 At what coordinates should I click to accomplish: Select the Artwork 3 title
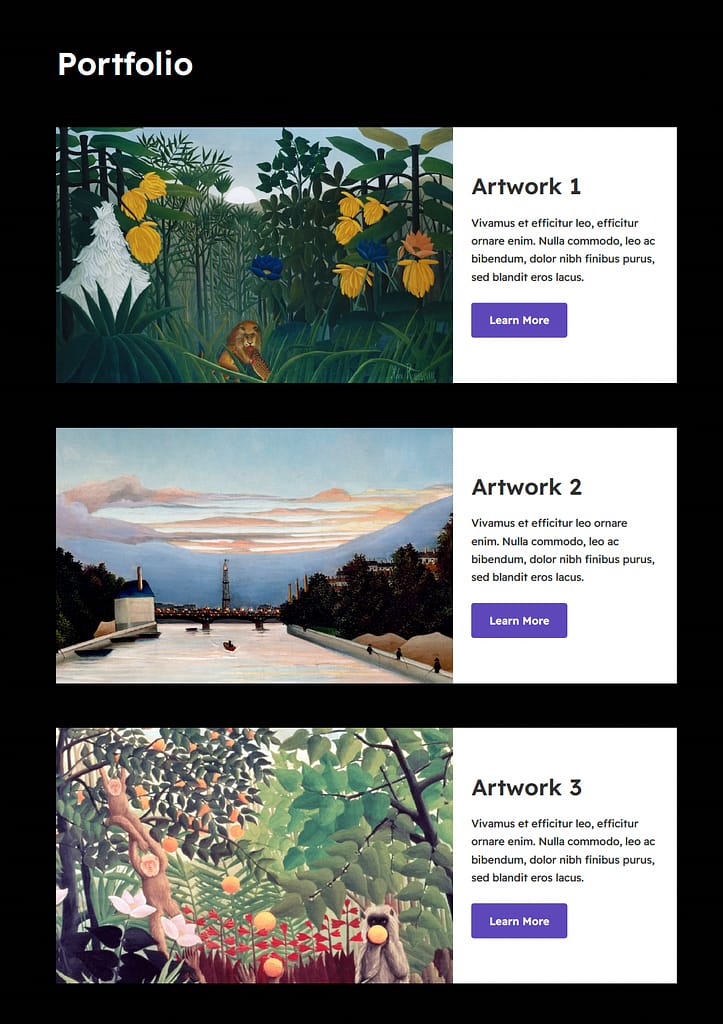pyautogui.click(x=526, y=787)
